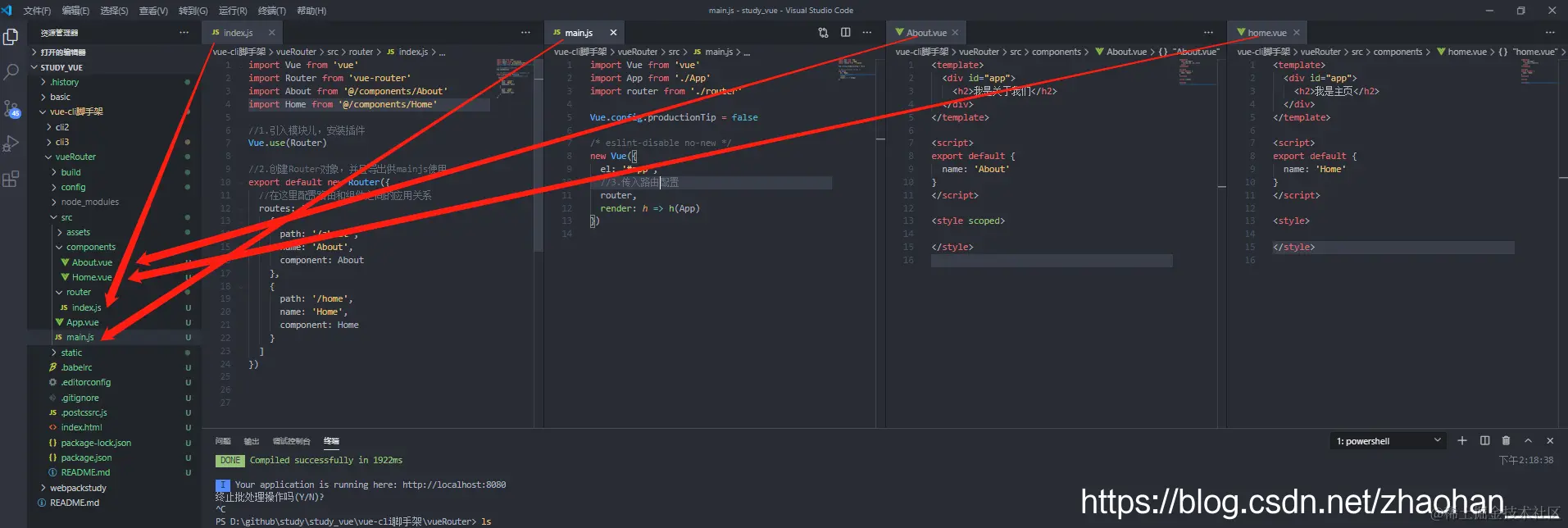Click router breadcrumb in index.js editor
The height and width of the screenshot is (528, 1568).
pyautogui.click(x=361, y=52)
